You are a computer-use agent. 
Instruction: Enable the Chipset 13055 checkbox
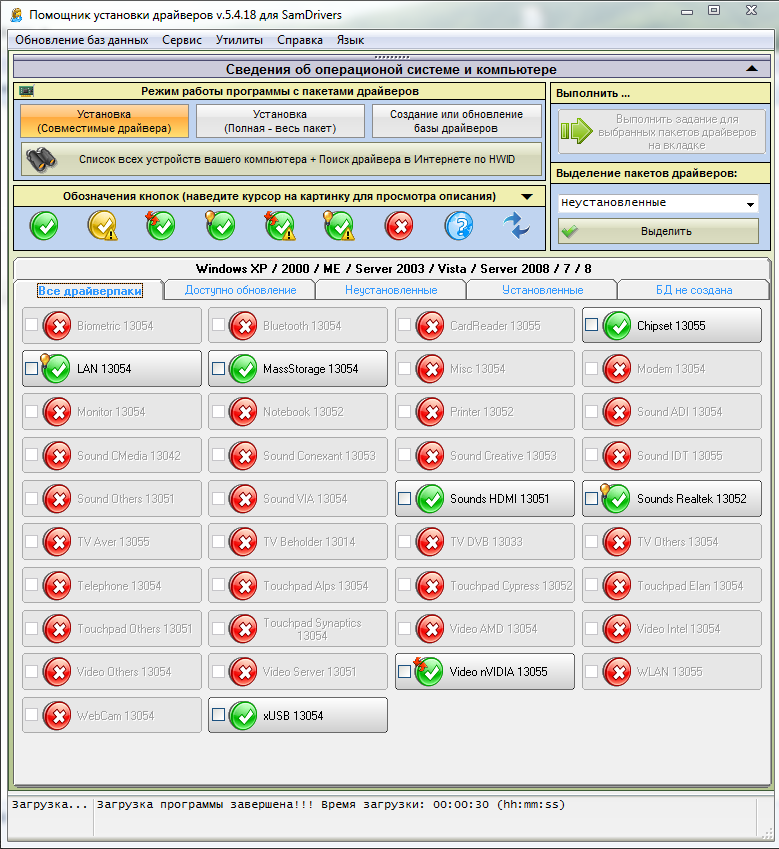pos(591,325)
